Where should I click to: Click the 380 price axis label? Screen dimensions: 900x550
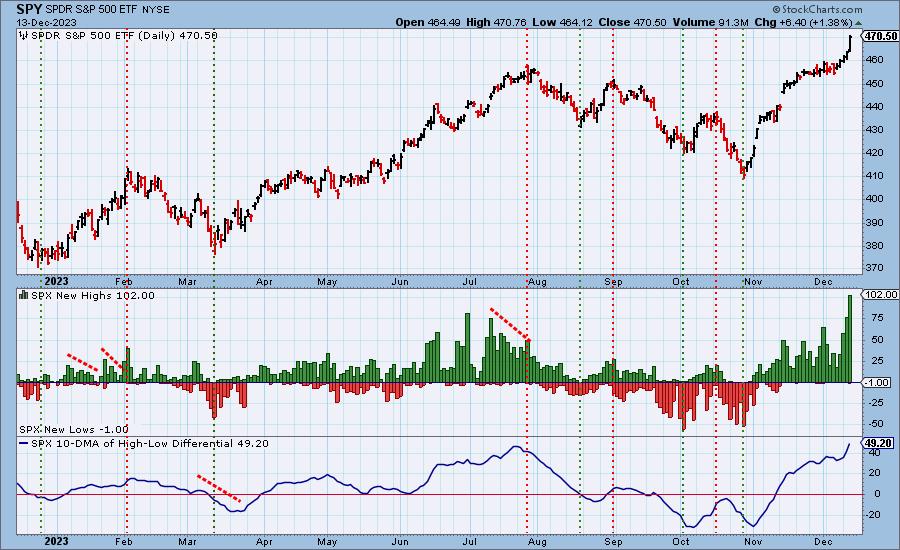click(x=875, y=245)
